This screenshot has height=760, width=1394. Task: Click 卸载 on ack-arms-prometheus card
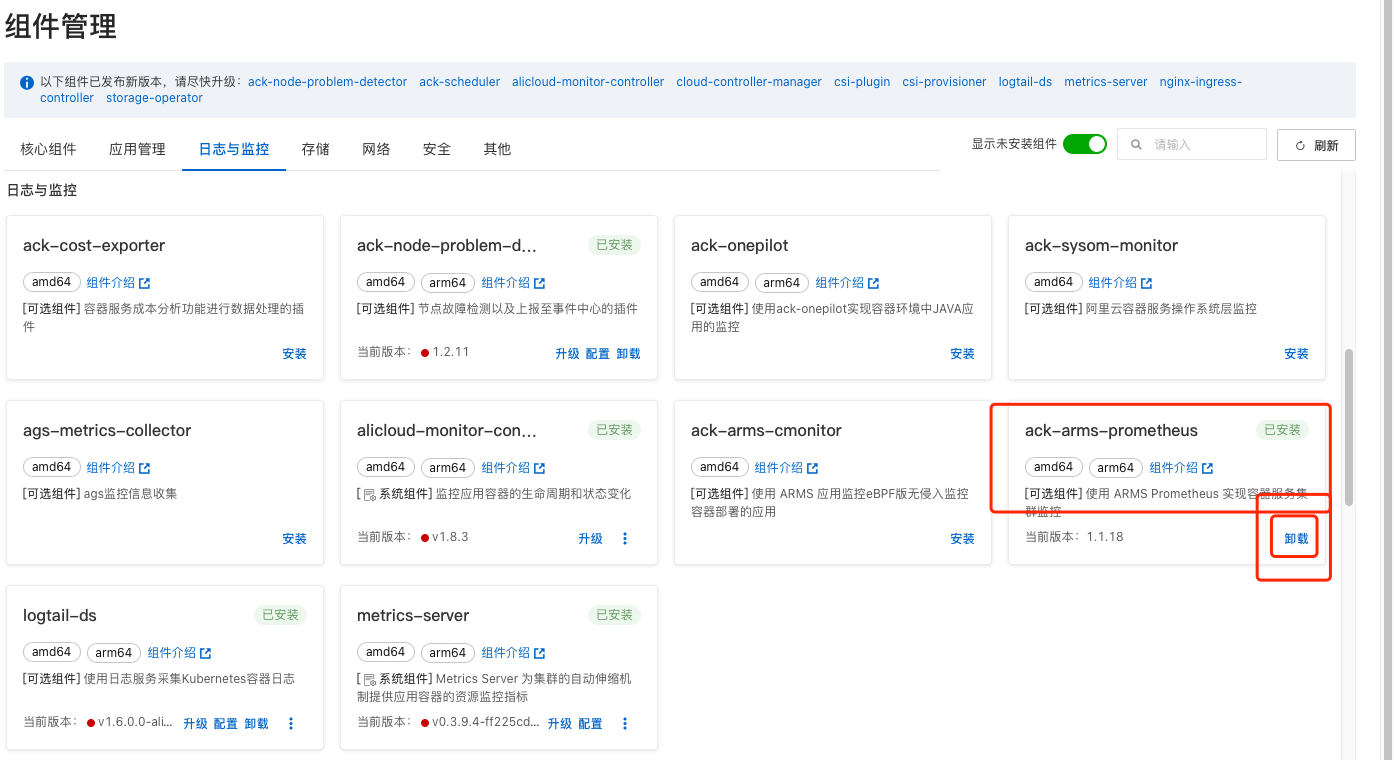(x=1296, y=538)
